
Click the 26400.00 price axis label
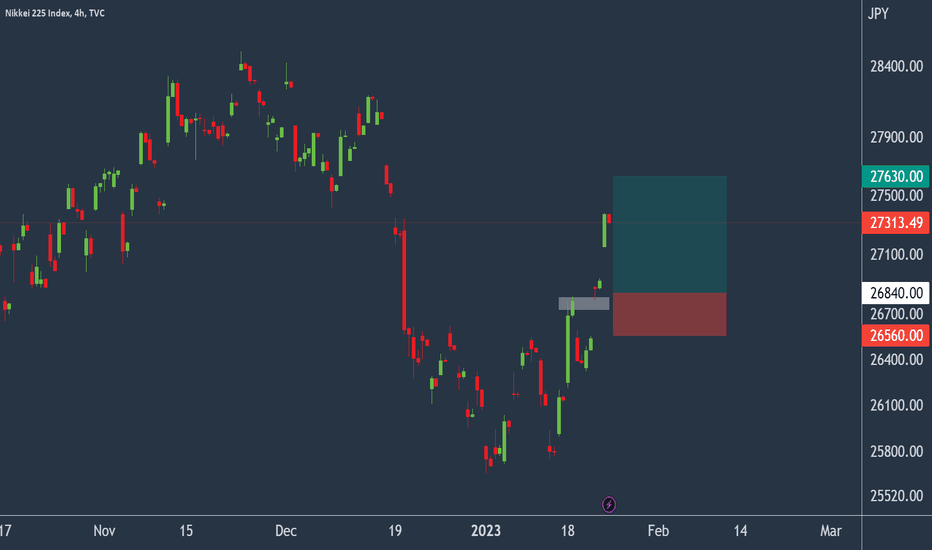(x=896, y=360)
